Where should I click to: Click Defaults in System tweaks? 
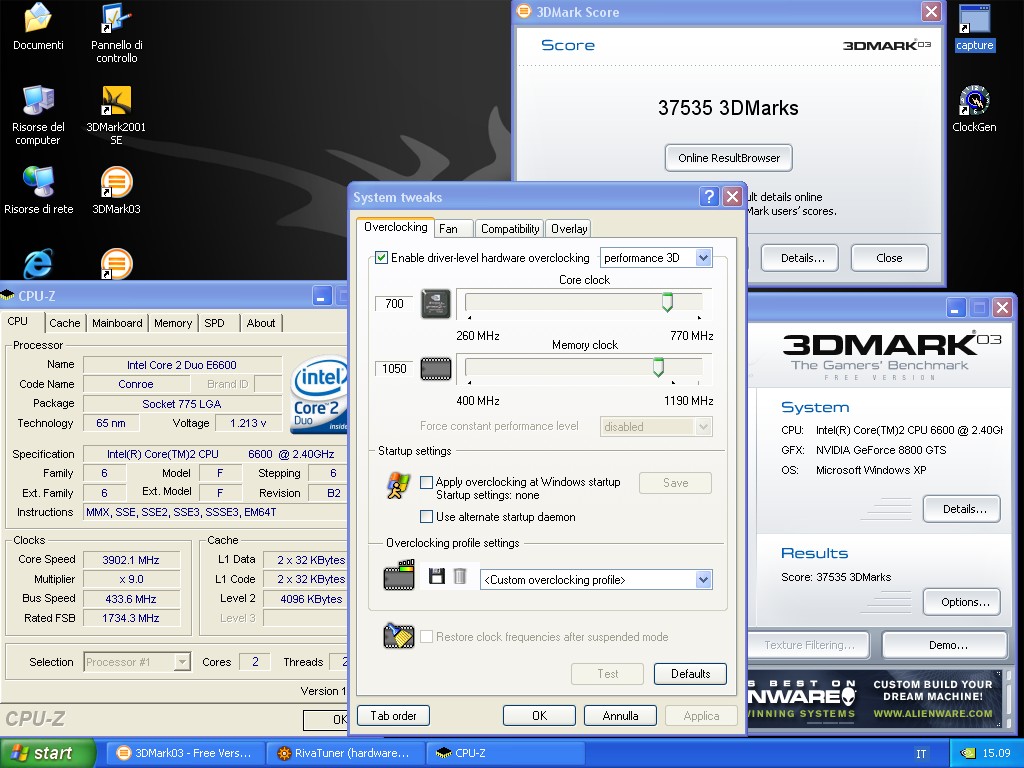[690, 674]
